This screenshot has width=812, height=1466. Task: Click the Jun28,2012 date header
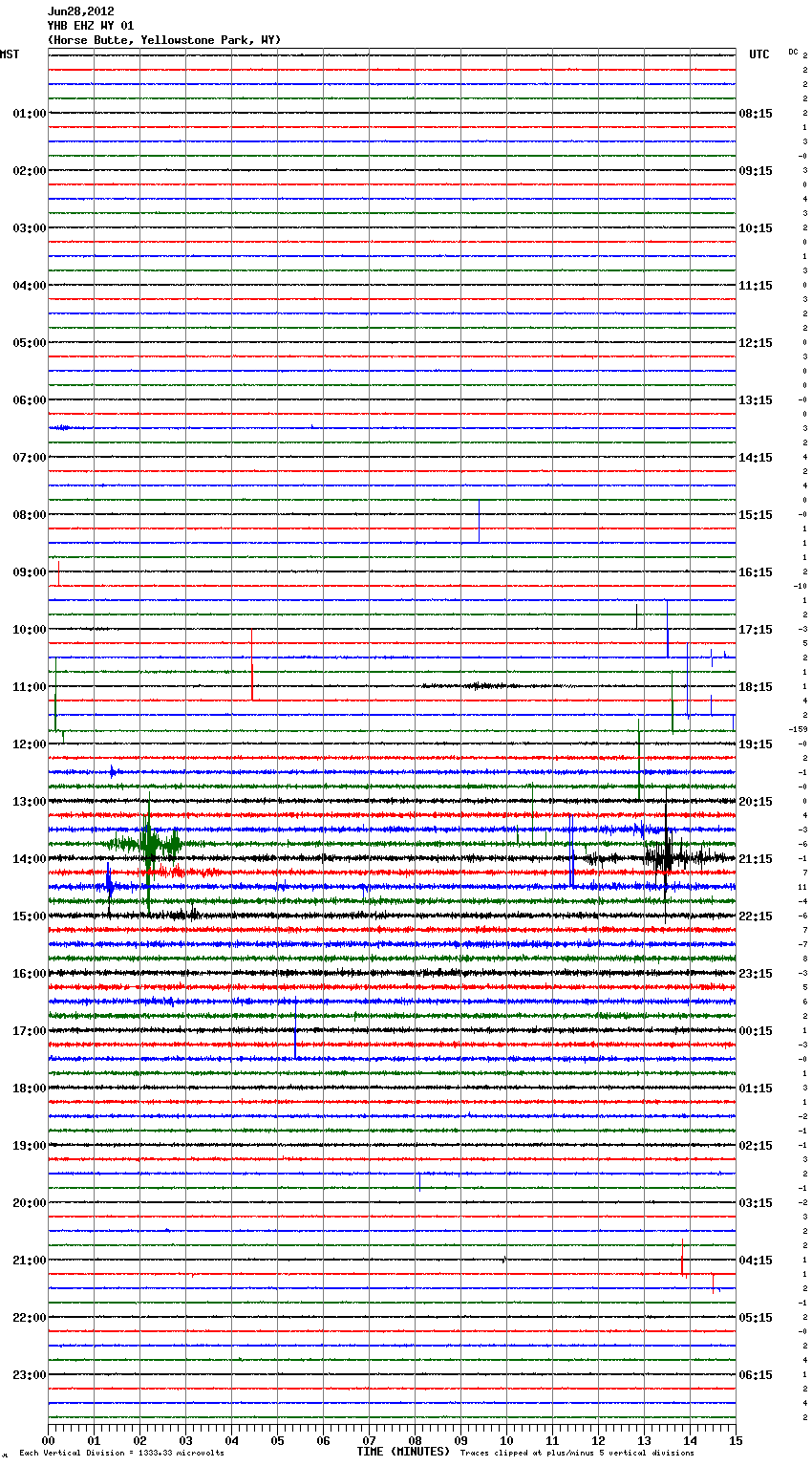pyautogui.click(x=81, y=11)
